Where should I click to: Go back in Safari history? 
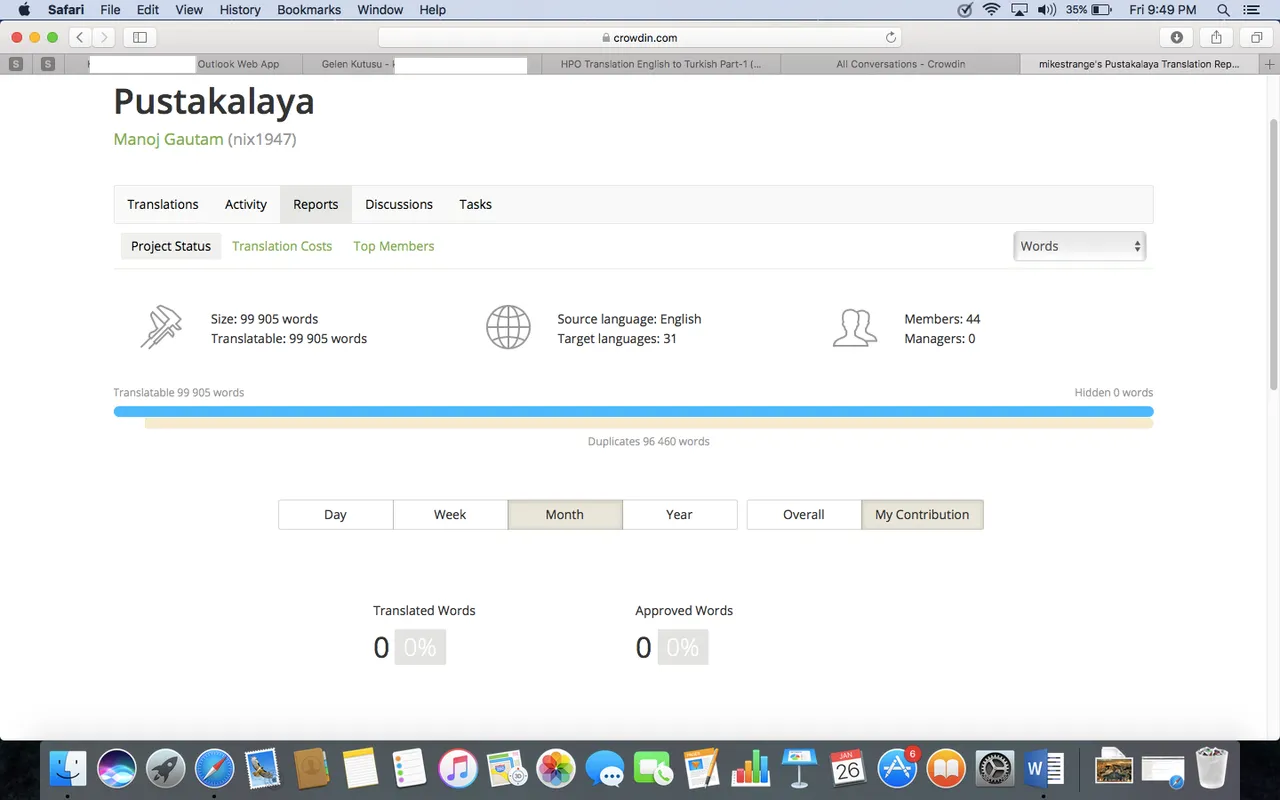pos(80,37)
